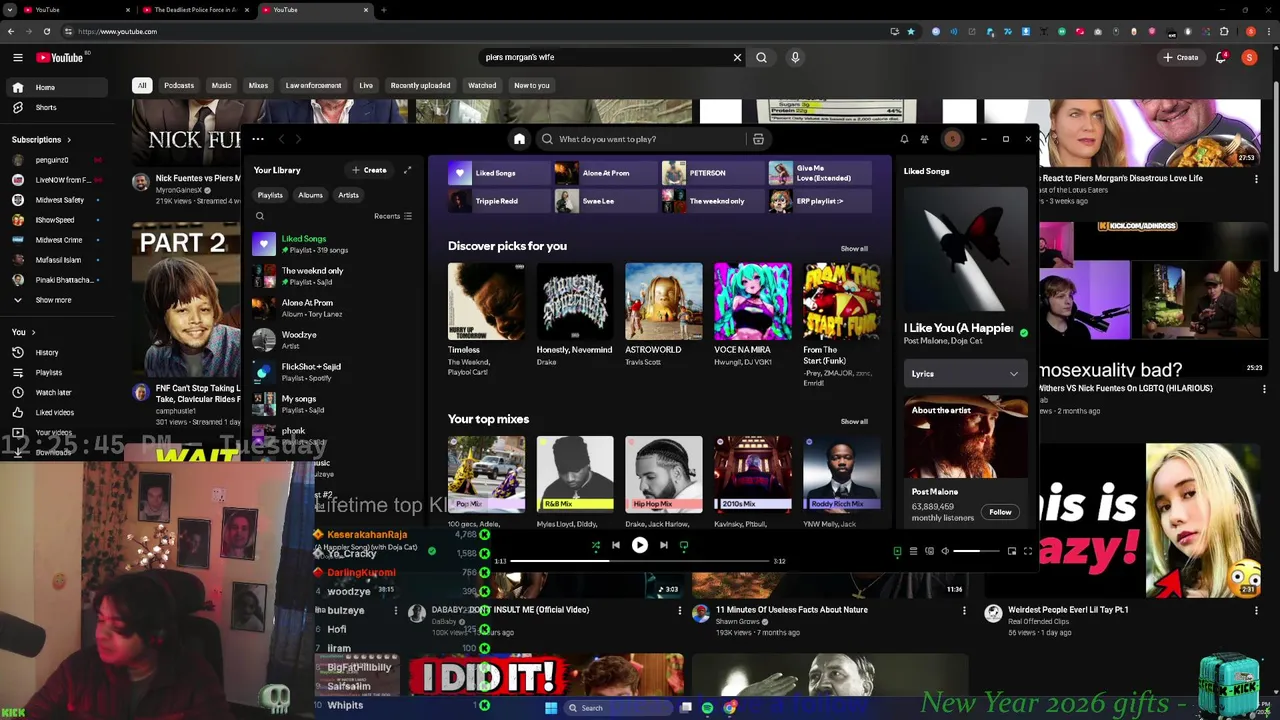Toggle saved checkmark for I Like You
The width and height of the screenshot is (1280, 720).
click(x=1023, y=333)
